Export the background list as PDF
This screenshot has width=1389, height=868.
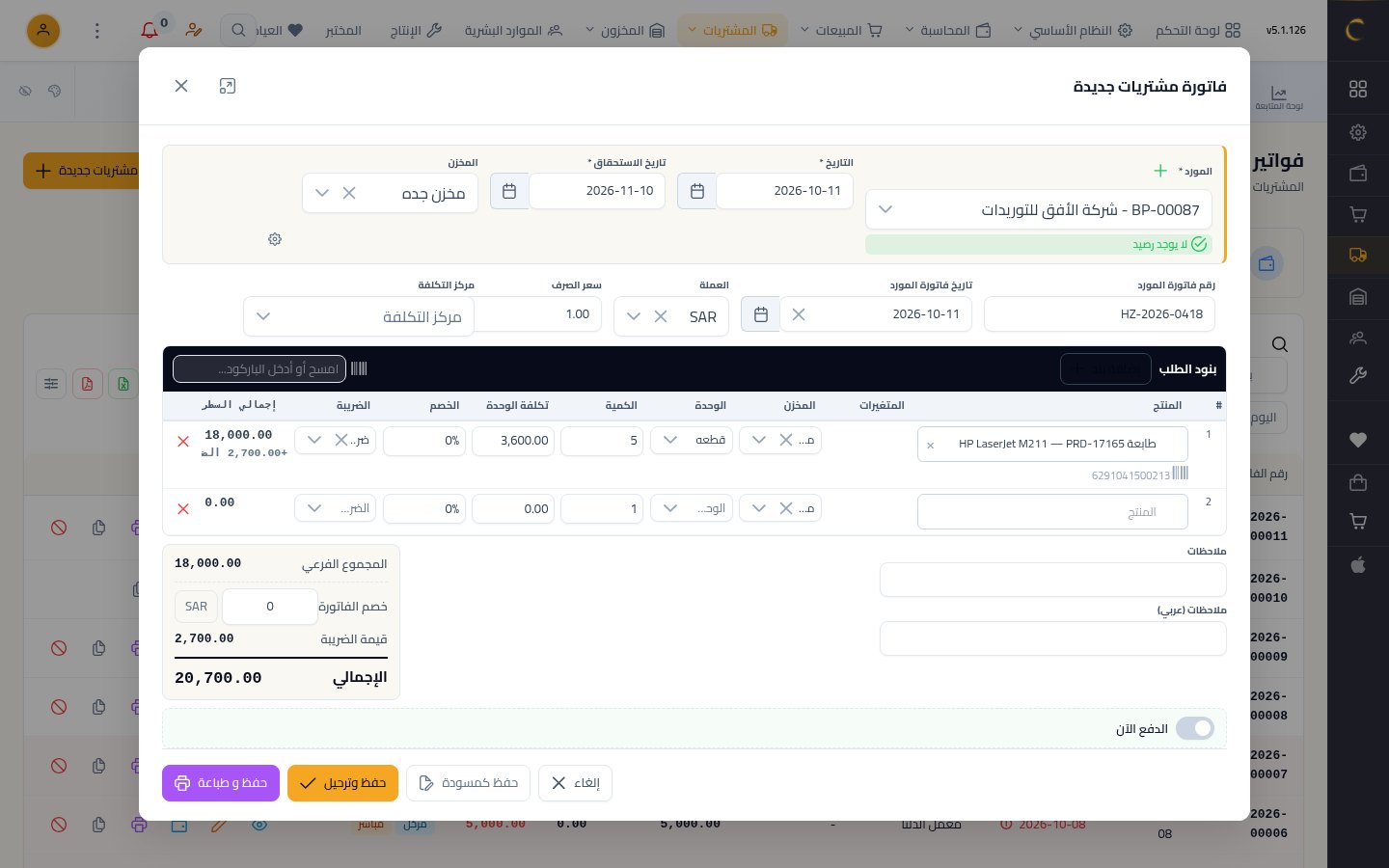pos(88,384)
